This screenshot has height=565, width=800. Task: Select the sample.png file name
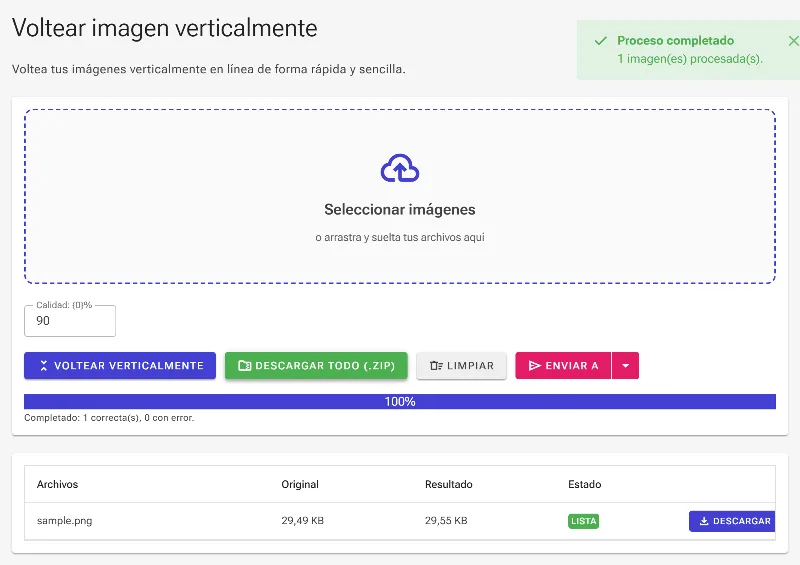64,521
